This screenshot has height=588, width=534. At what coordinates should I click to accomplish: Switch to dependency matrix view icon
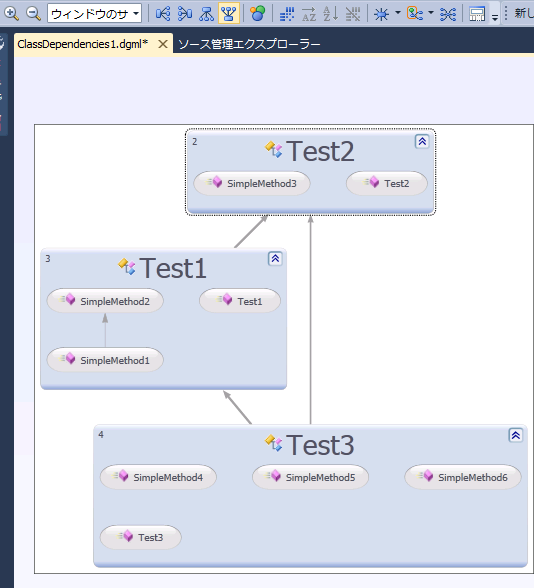pos(287,14)
